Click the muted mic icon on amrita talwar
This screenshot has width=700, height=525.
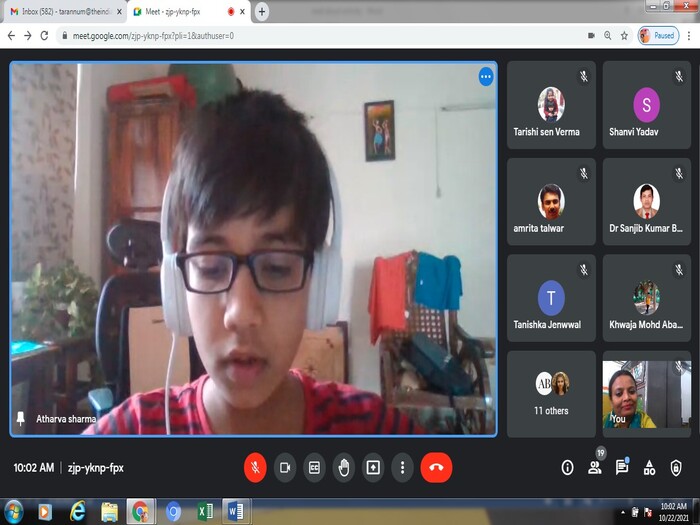(x=583, y=173)
